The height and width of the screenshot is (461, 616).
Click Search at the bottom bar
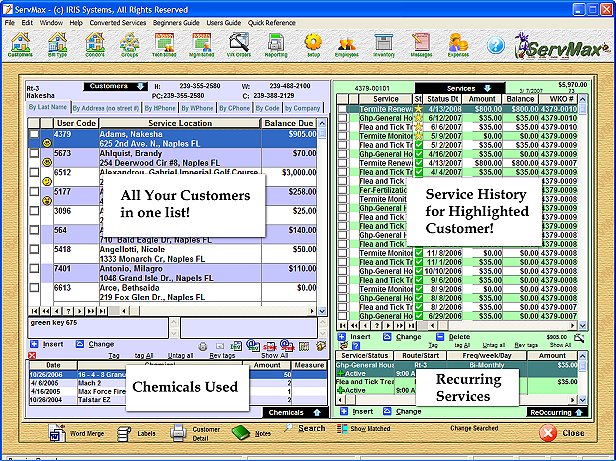(312, 428)
